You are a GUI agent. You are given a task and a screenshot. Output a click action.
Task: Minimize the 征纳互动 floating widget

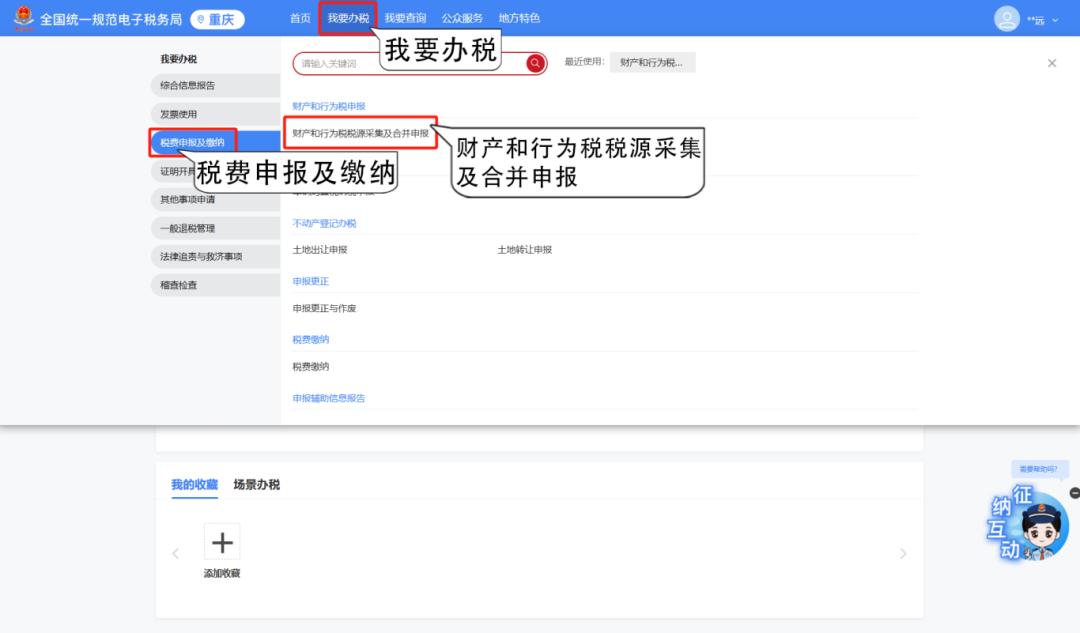click(1074, 493)
